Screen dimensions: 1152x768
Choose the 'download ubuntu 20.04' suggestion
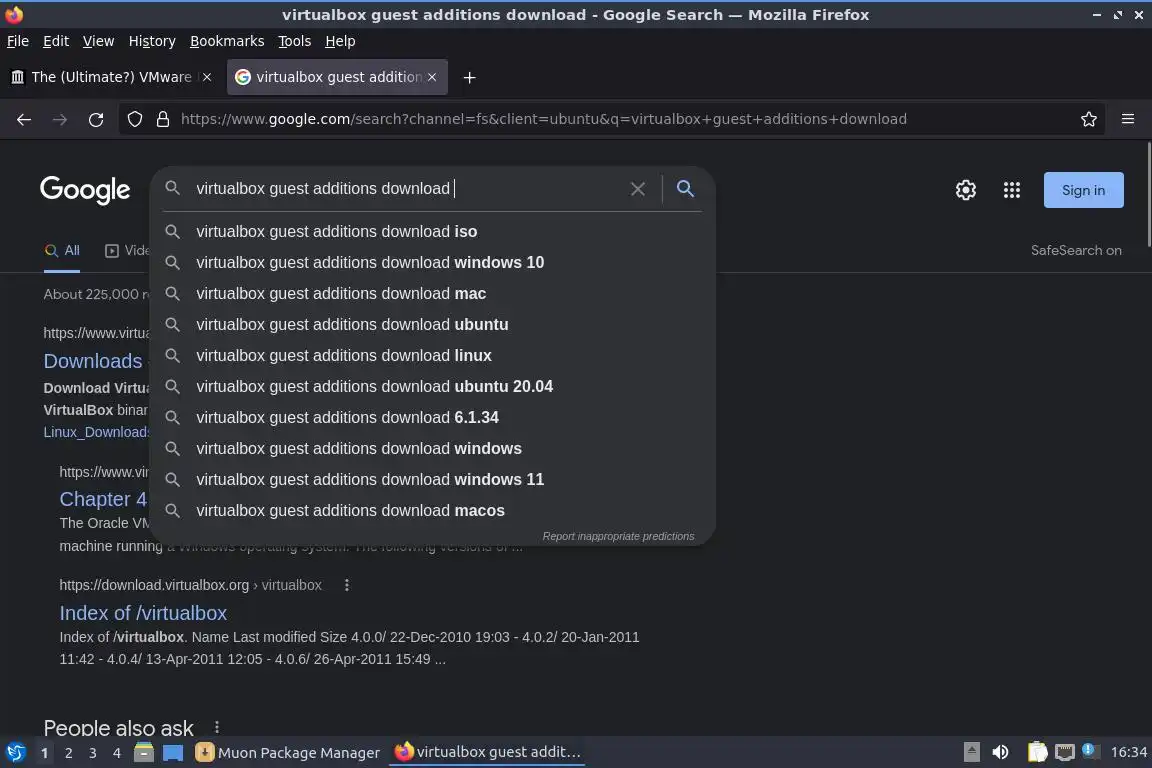(432, 387)
